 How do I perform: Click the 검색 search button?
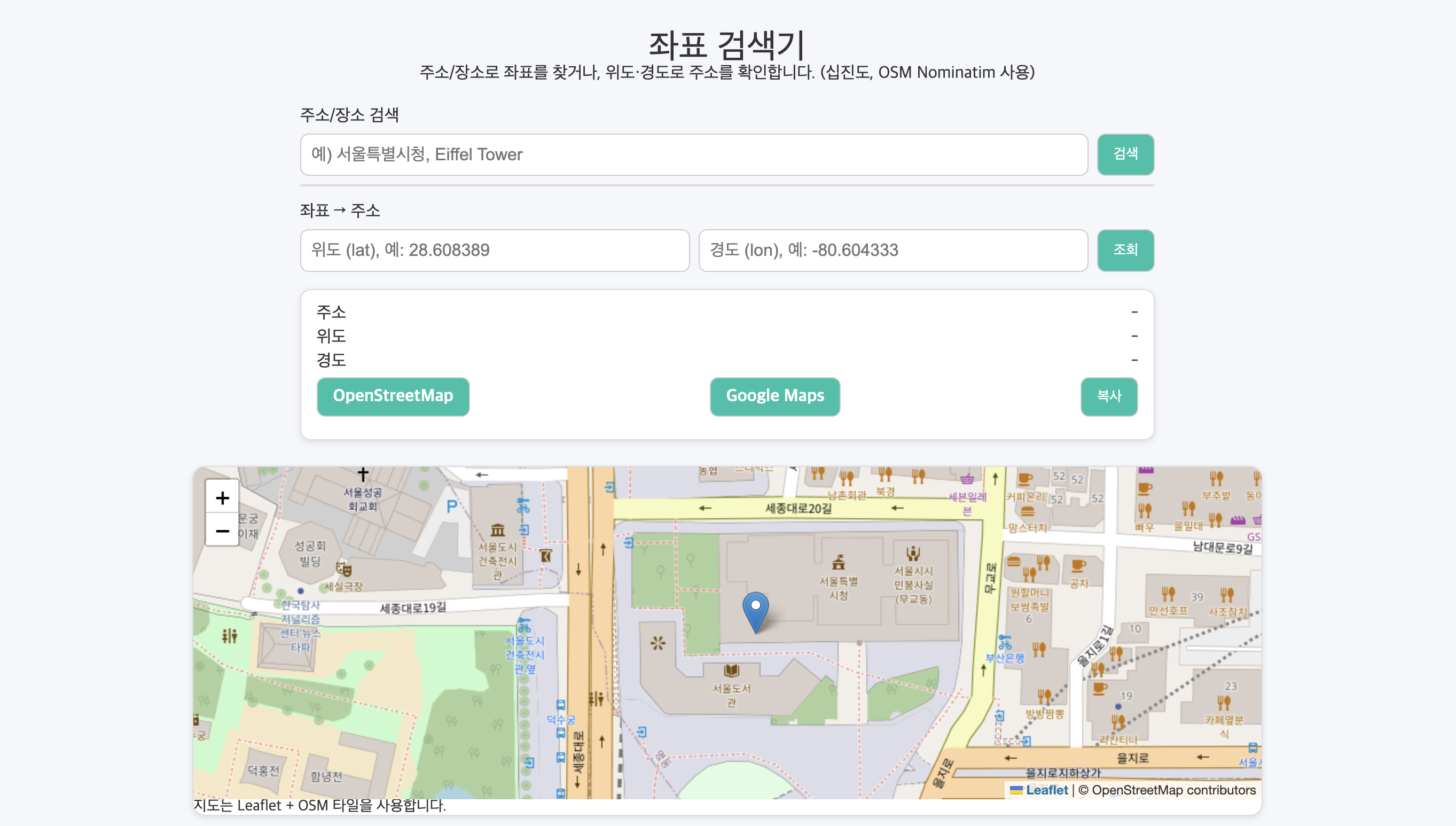[1125, 154]
